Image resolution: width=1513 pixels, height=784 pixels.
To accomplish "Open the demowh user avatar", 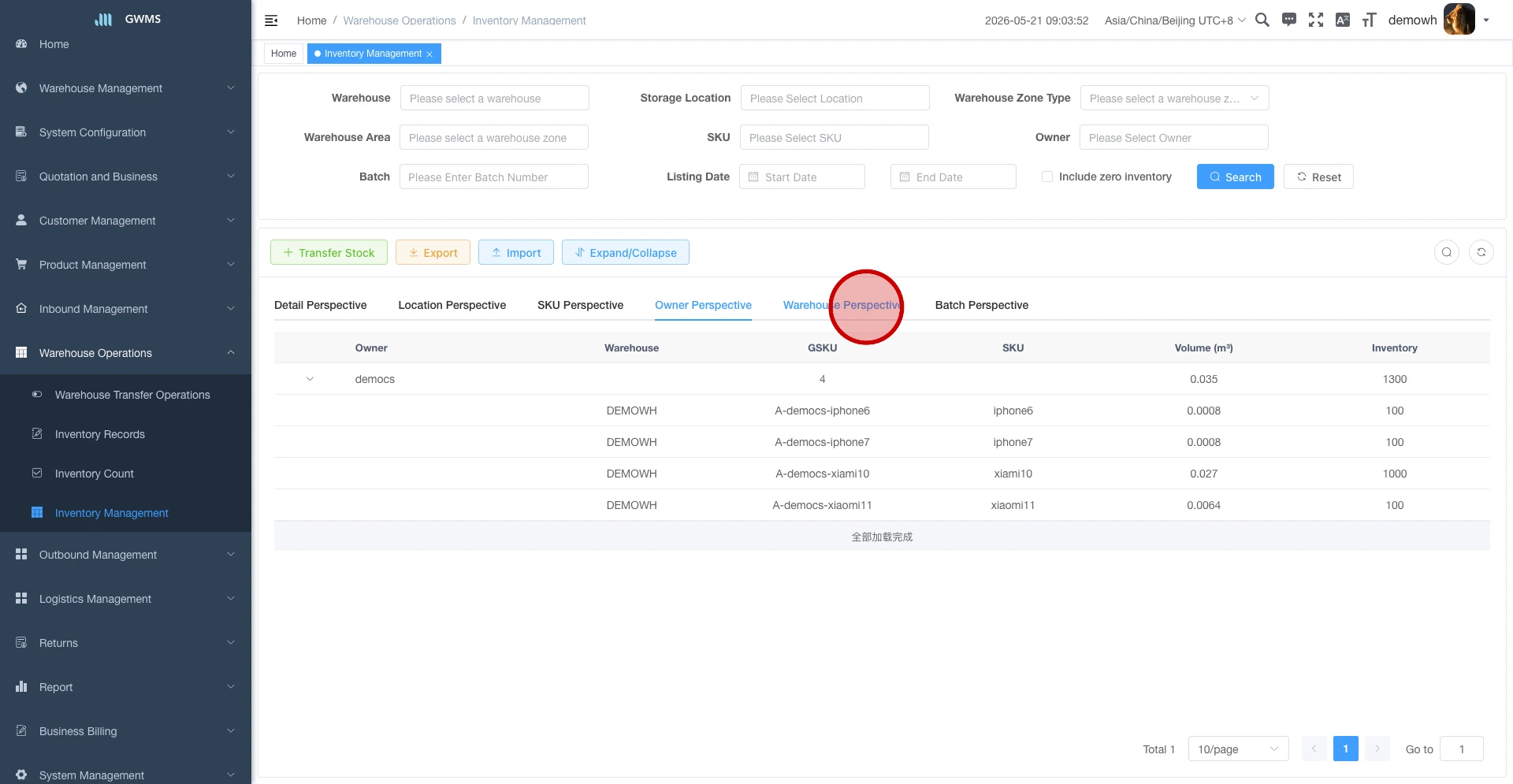I will coord(1459,20).
